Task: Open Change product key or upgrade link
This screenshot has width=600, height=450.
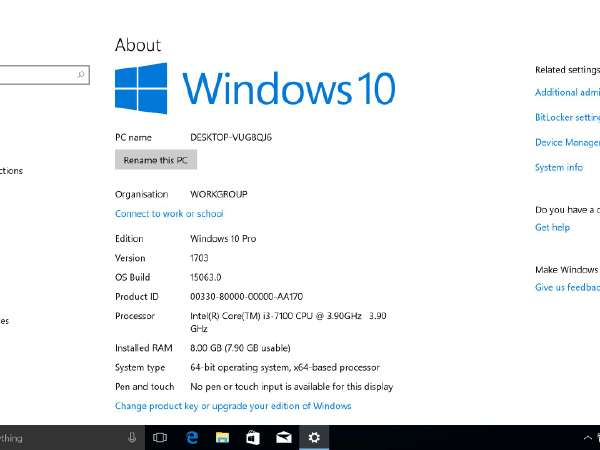Action: 233,406
